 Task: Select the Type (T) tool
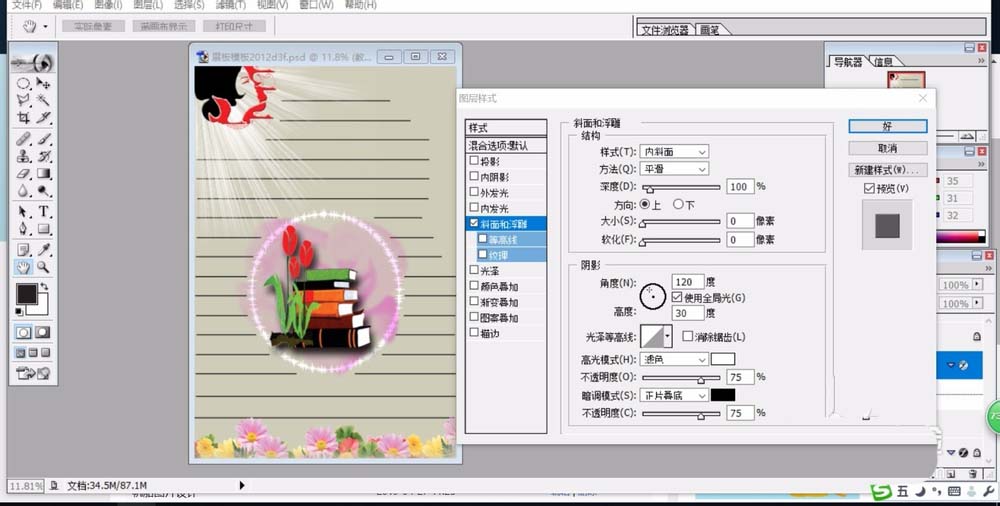(44, 212)
